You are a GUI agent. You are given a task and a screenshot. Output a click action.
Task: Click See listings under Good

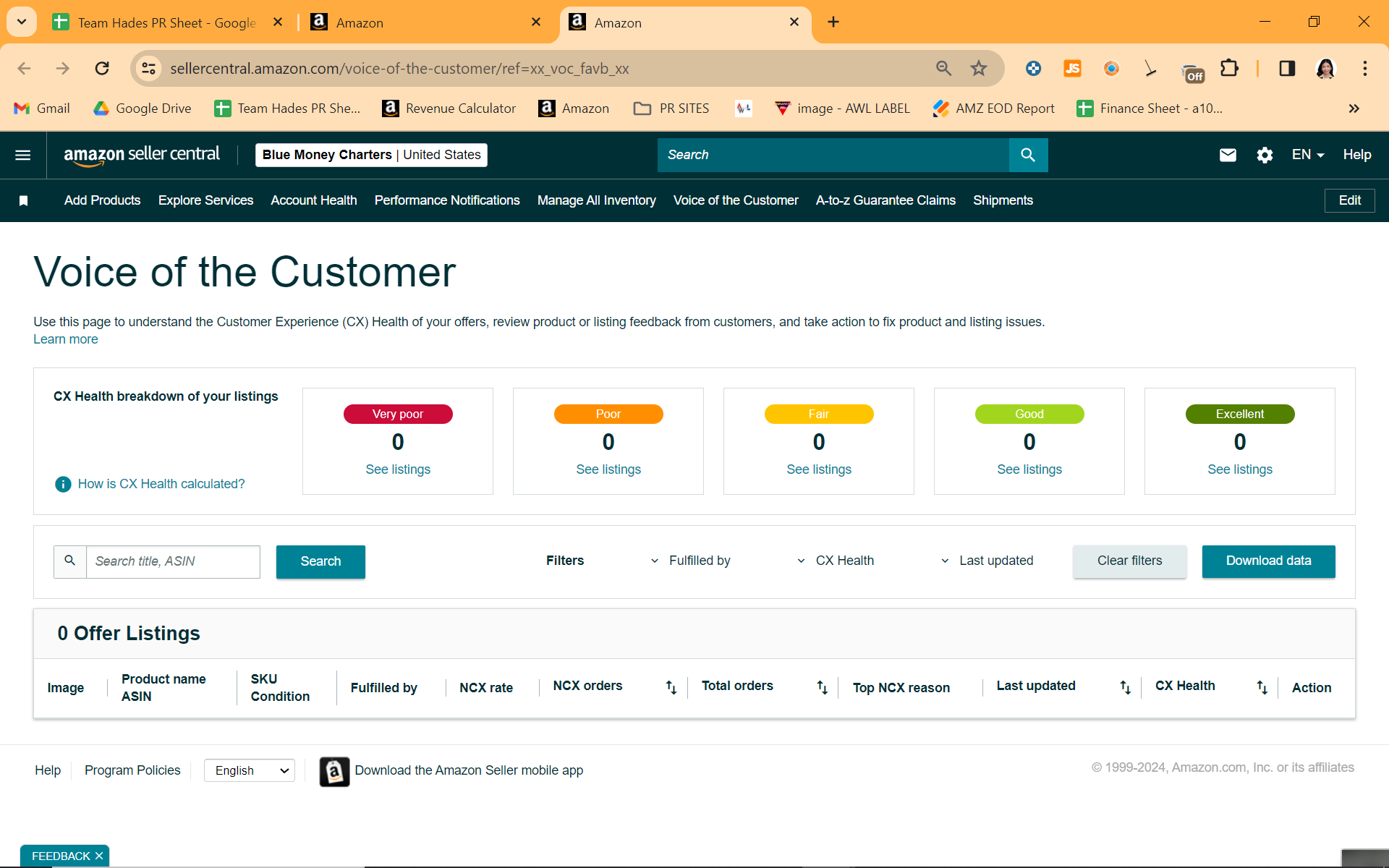click(x=1029, y=469)
